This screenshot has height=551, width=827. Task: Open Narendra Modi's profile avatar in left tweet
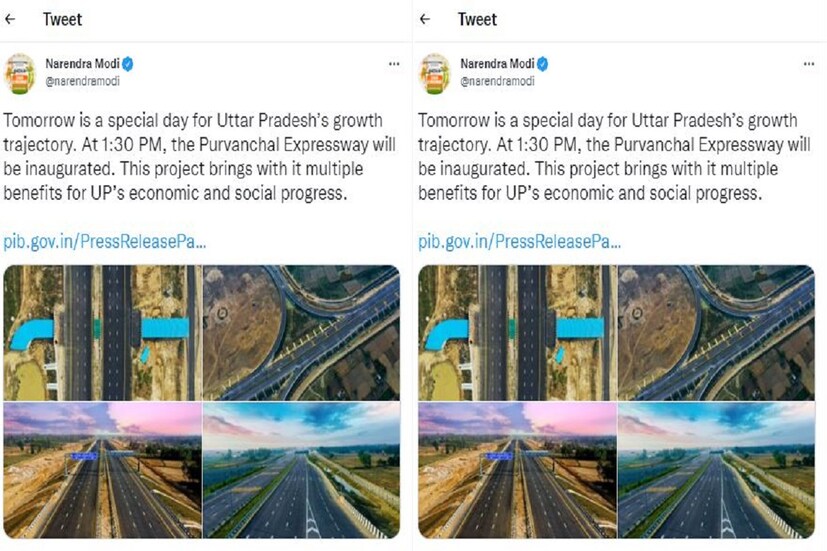pyautogui.click(x=20, y=73)
